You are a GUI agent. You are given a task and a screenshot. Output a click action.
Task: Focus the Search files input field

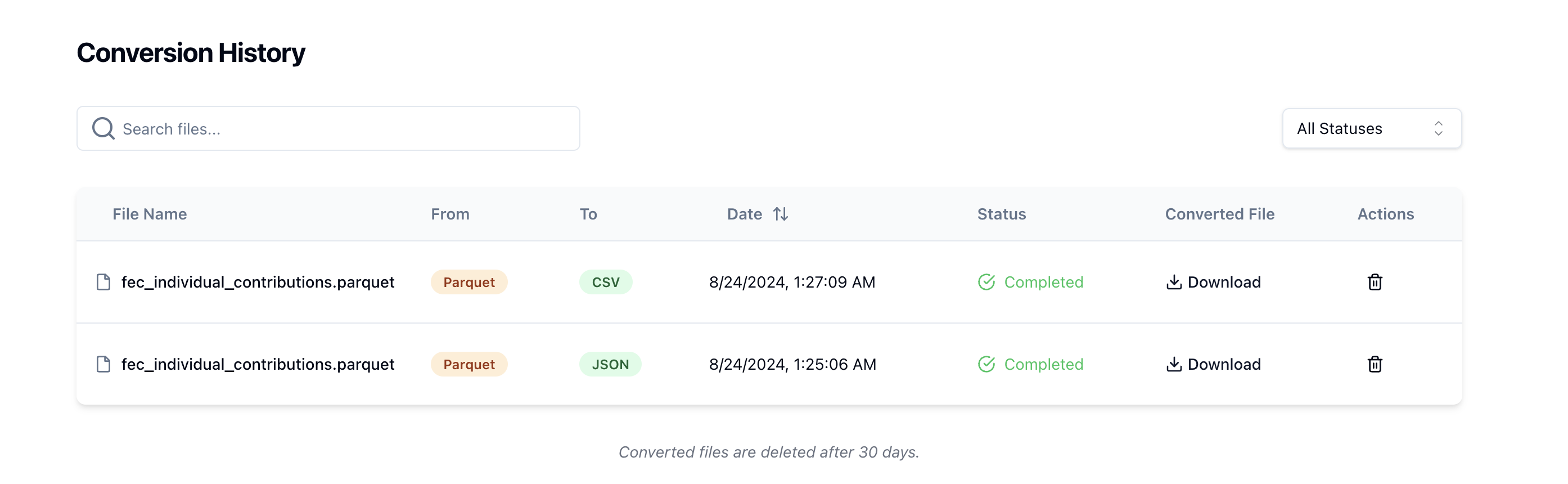pyautogui.click(x=341, y=128)
